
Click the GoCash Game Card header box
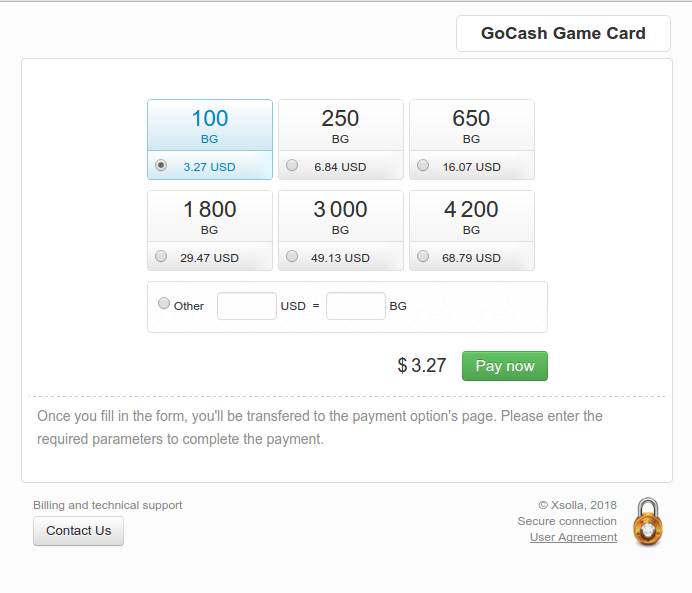[563, 34]
